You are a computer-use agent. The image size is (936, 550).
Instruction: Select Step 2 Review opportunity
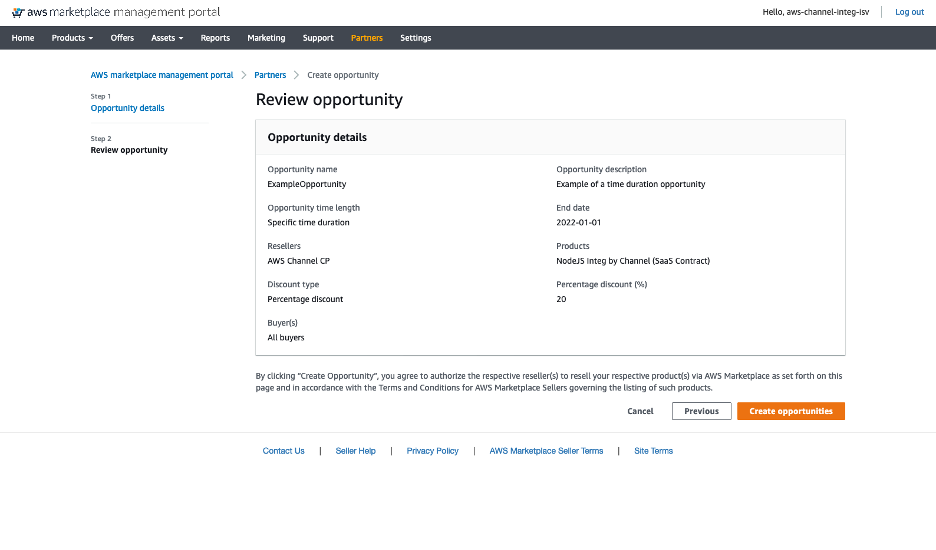(129, 150)
